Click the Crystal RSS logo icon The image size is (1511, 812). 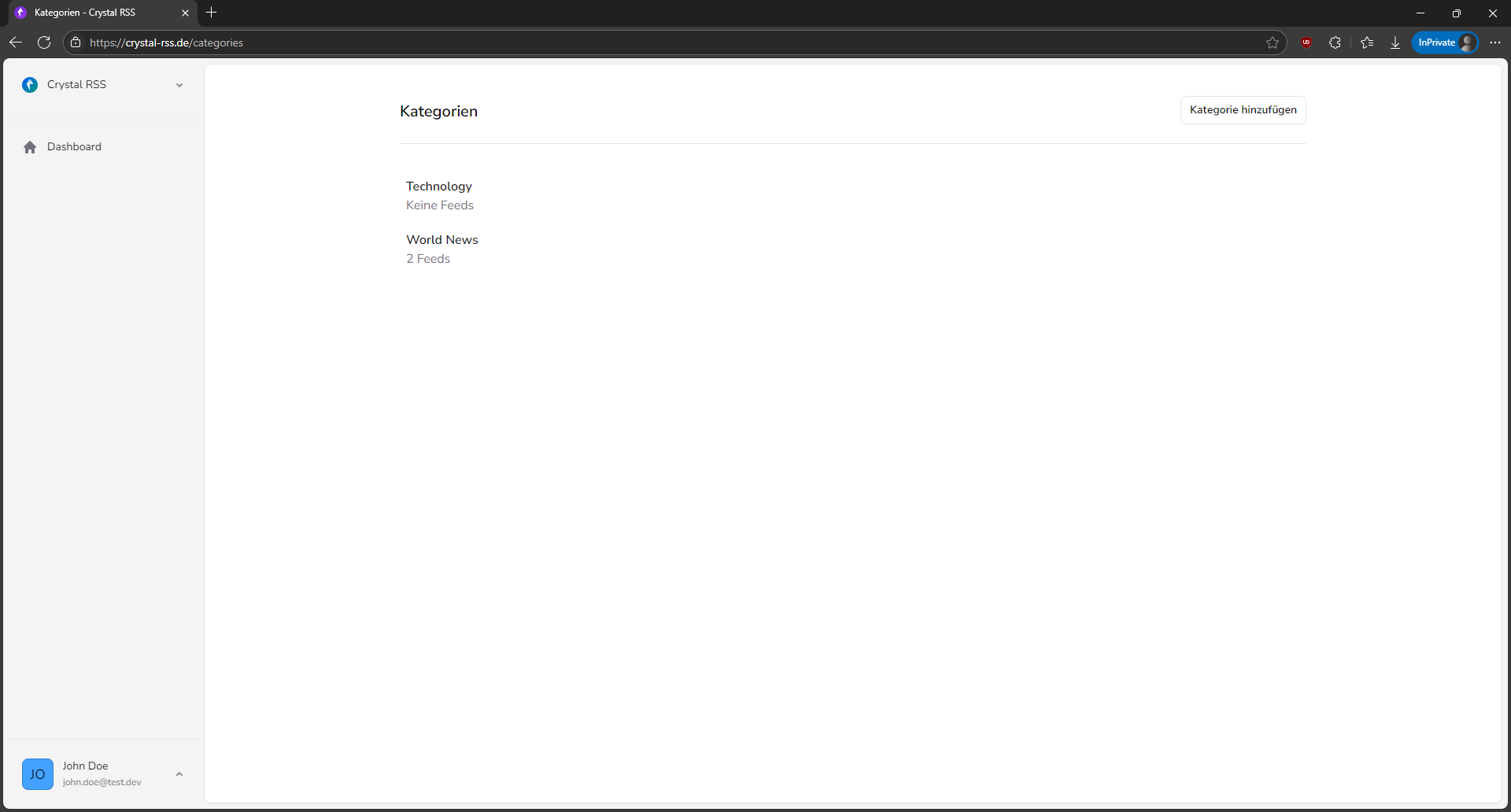click(x=30, y=85)
